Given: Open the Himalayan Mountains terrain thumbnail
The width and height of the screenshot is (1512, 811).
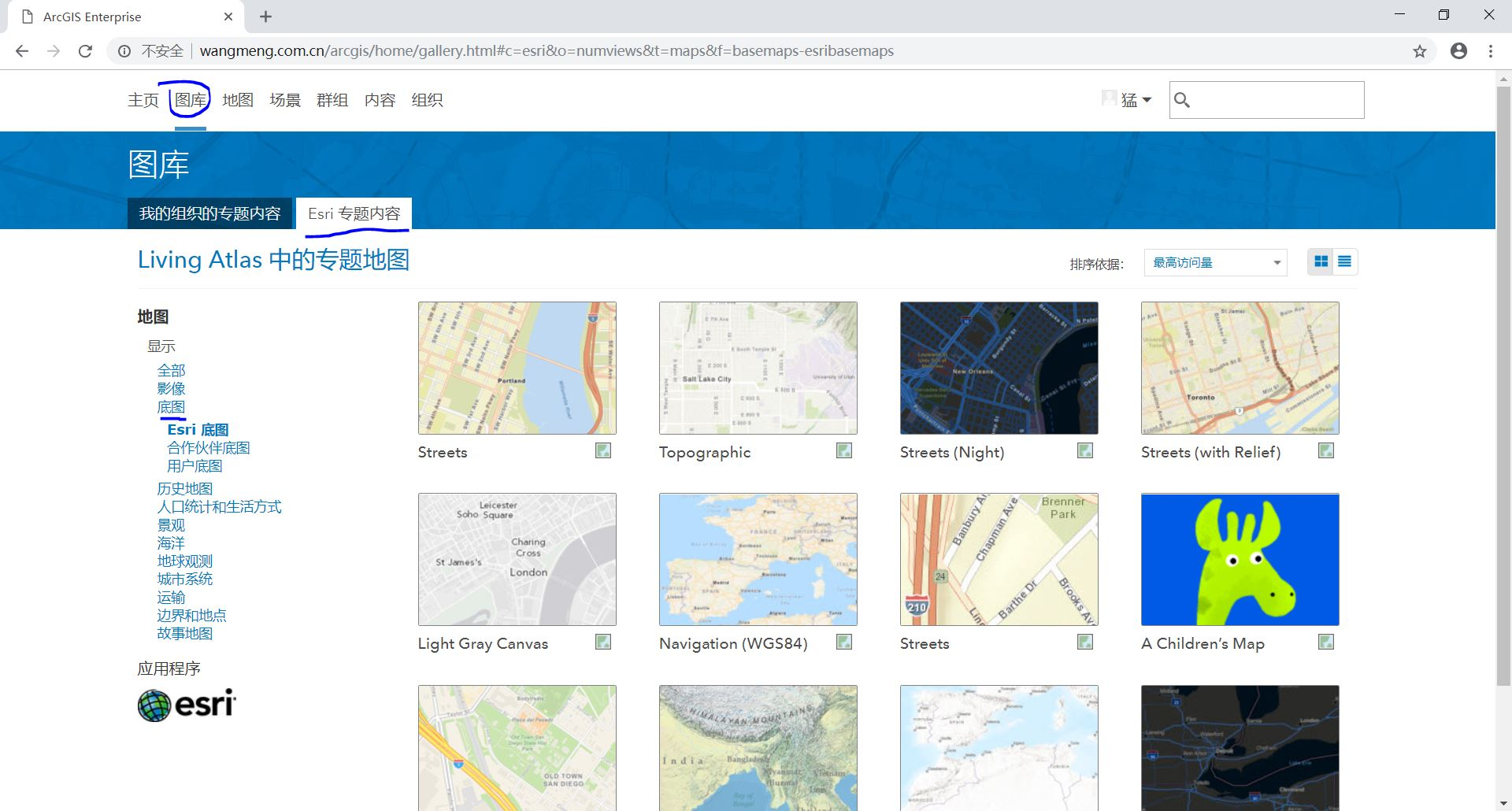Looking at the screenshot, I should pos(758,748).
